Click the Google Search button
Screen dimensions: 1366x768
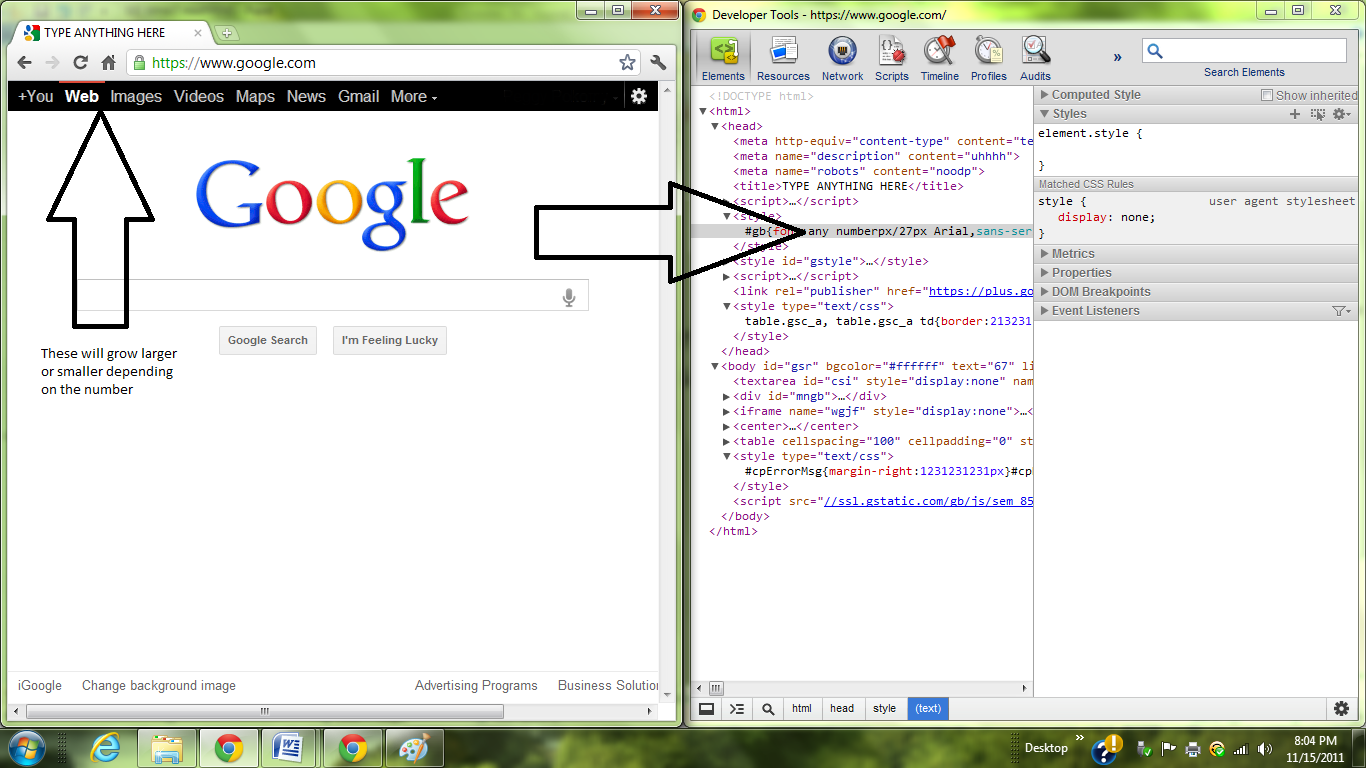click(268, 340)
